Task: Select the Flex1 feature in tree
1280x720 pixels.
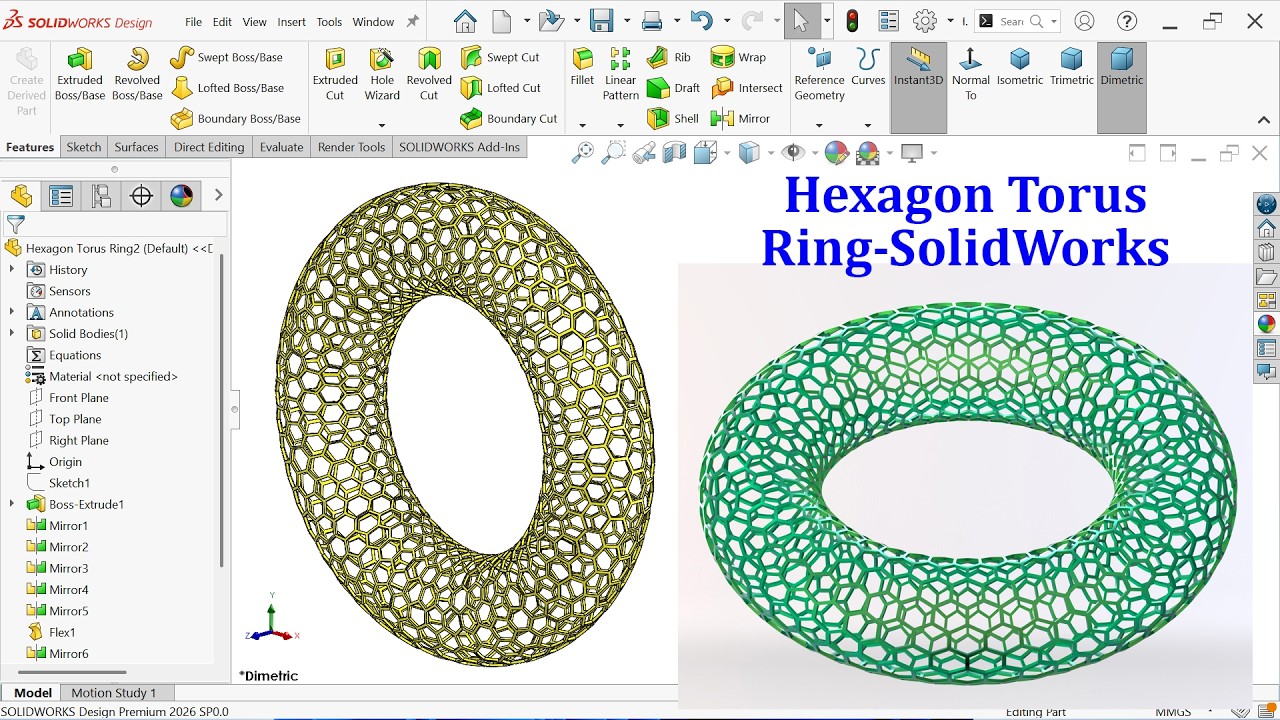Action: click(x=62, y=632)
